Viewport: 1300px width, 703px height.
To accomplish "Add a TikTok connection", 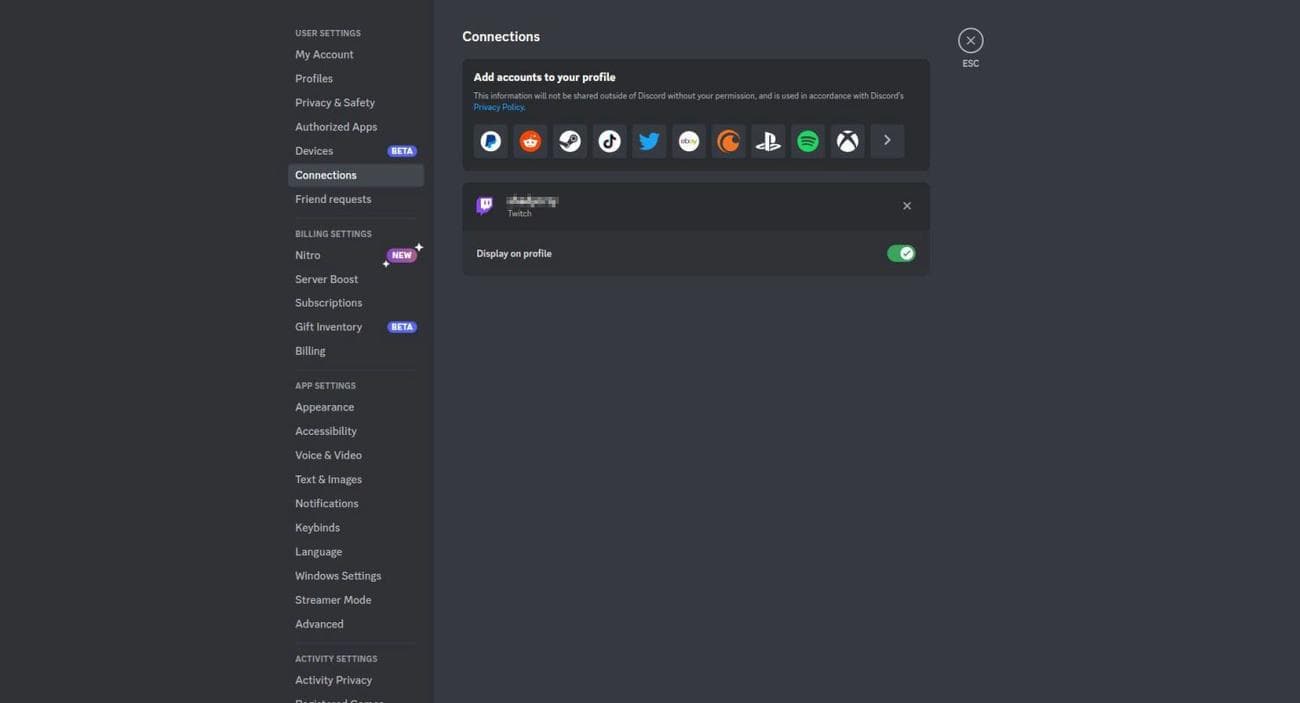I will click(x=609, y=140).
